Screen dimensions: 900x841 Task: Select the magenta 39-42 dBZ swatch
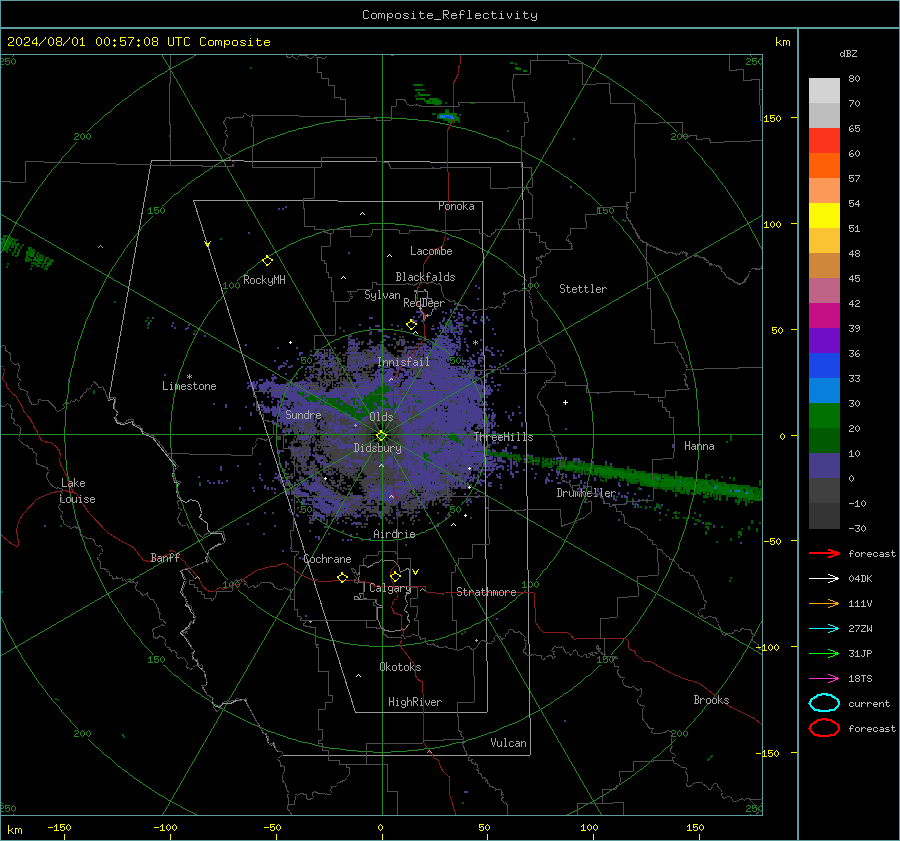tap(824, 316)
